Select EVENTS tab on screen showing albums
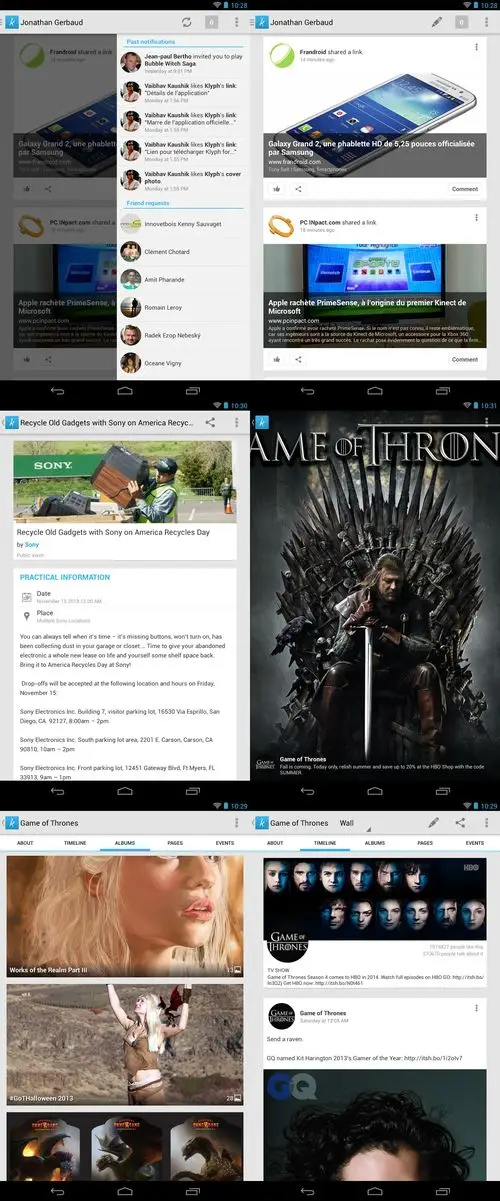Screen dimensions: 500x1201 point(225,843)
